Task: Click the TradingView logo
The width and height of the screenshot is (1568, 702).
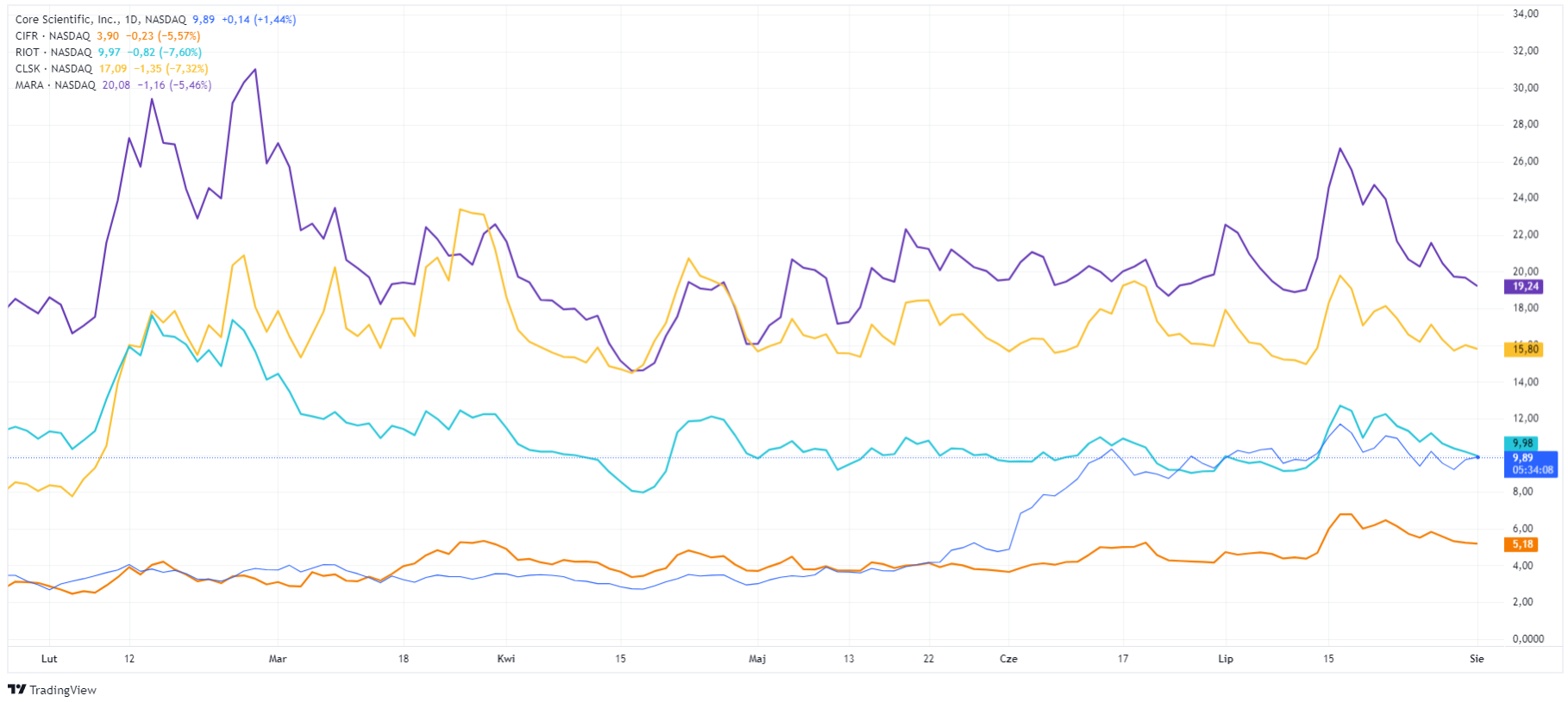Action: coord(52,690)
